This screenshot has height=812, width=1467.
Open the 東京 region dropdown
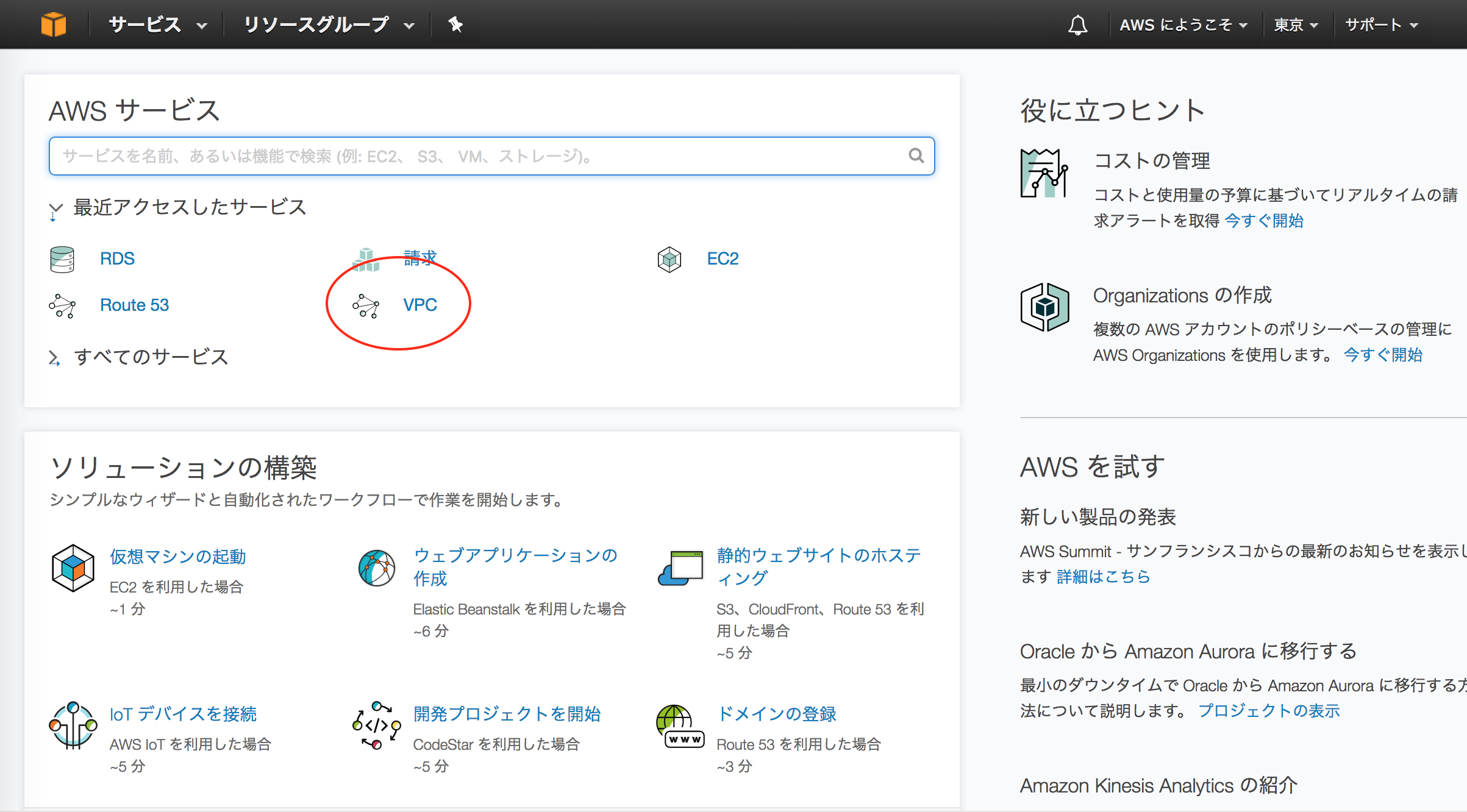(1296, 25)
